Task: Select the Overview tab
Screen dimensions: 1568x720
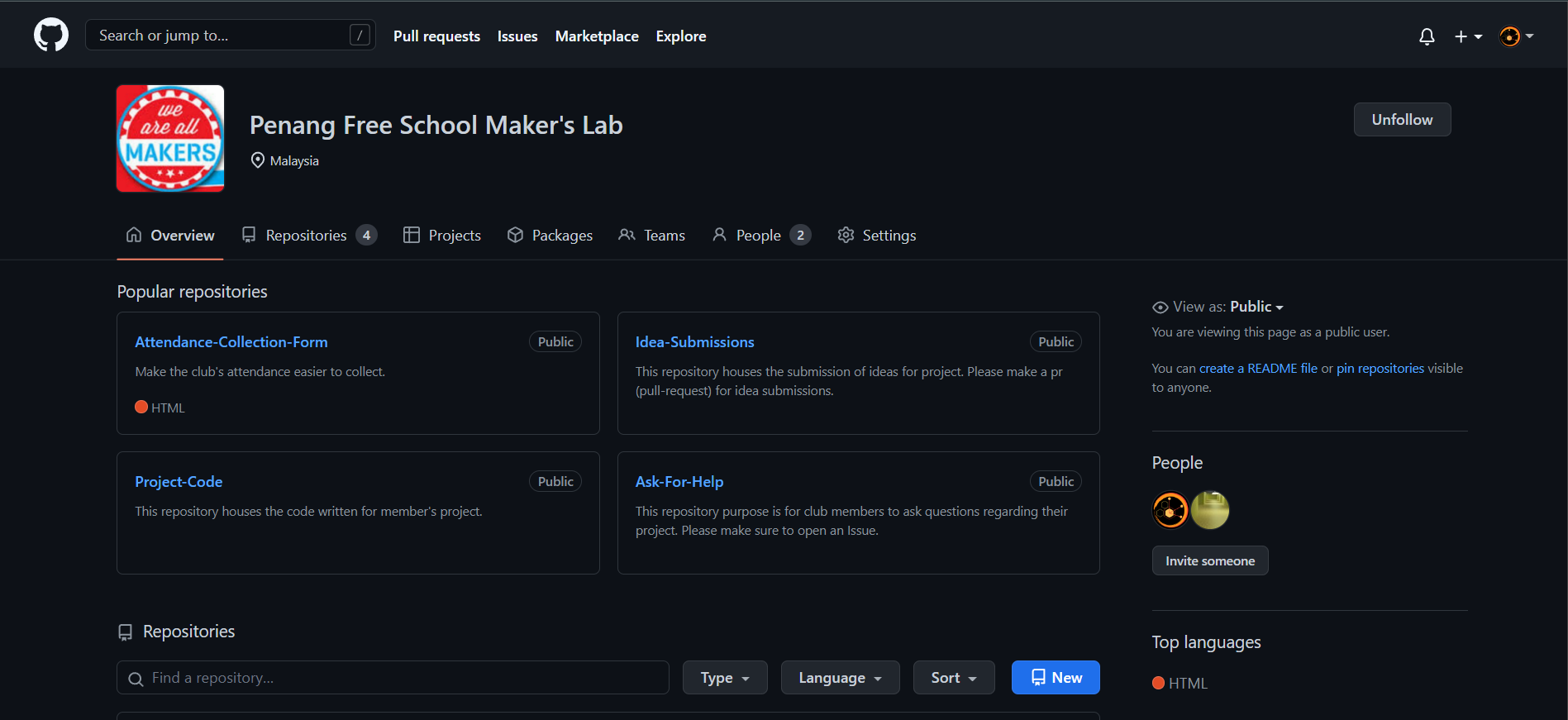Action: tap(170, 236)
